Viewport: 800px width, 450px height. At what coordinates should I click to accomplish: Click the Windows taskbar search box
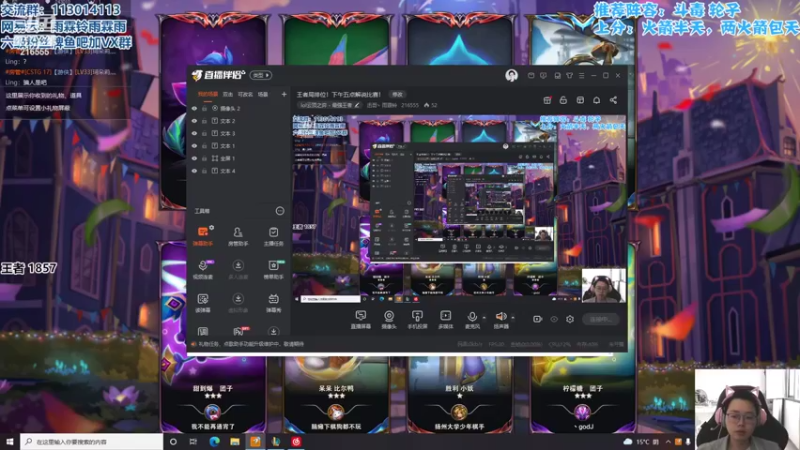point(92,442)
